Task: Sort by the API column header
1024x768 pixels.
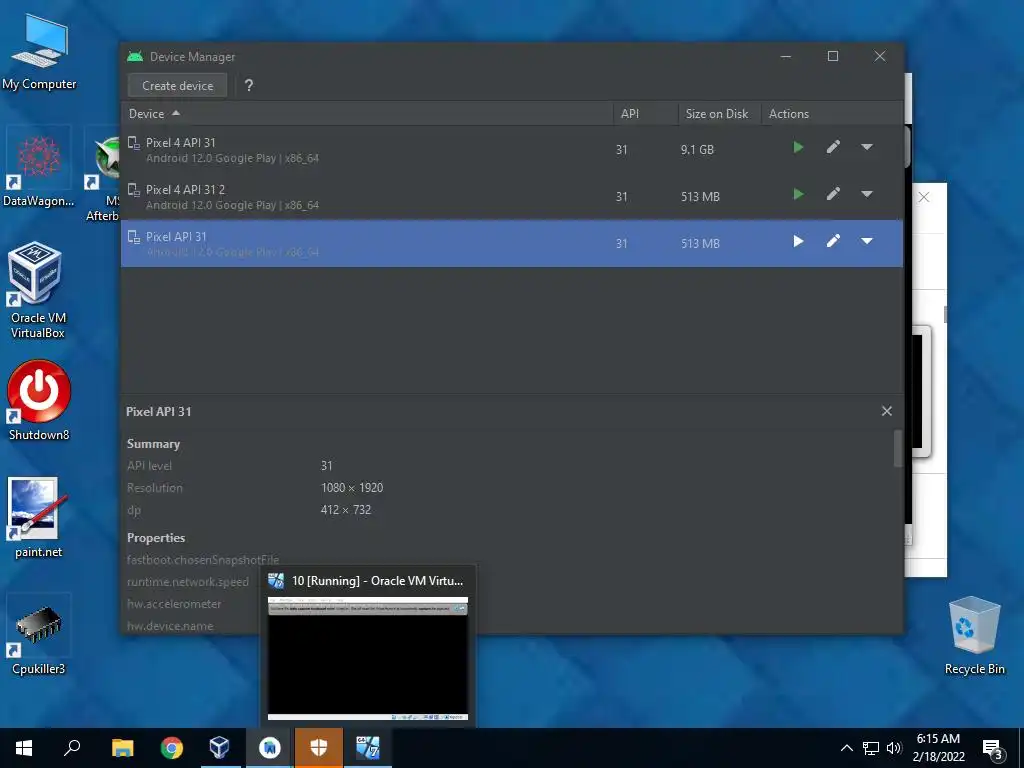Action: 645,114
